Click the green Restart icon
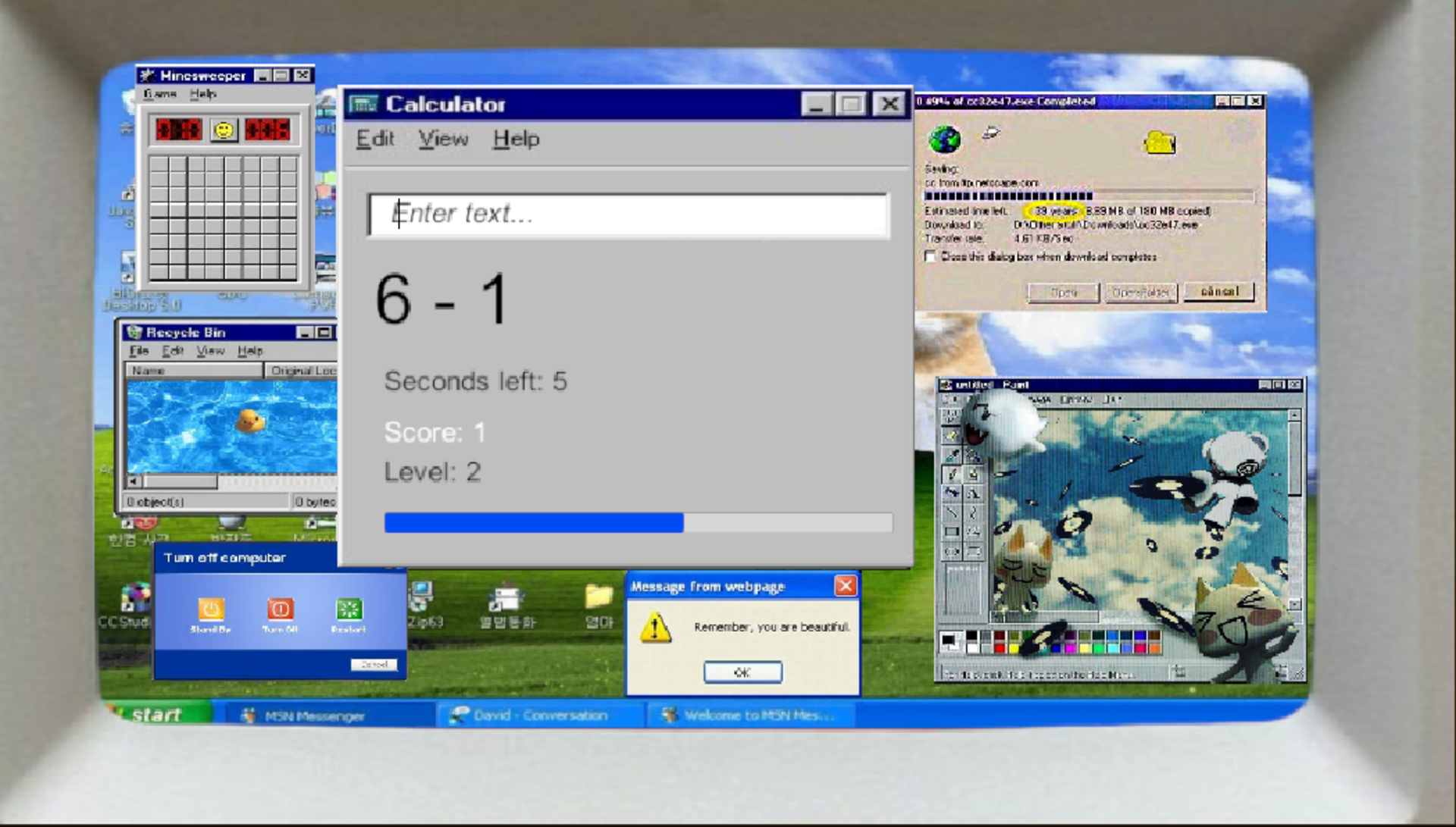This screenshot has width=1456, height=827. 349,609
